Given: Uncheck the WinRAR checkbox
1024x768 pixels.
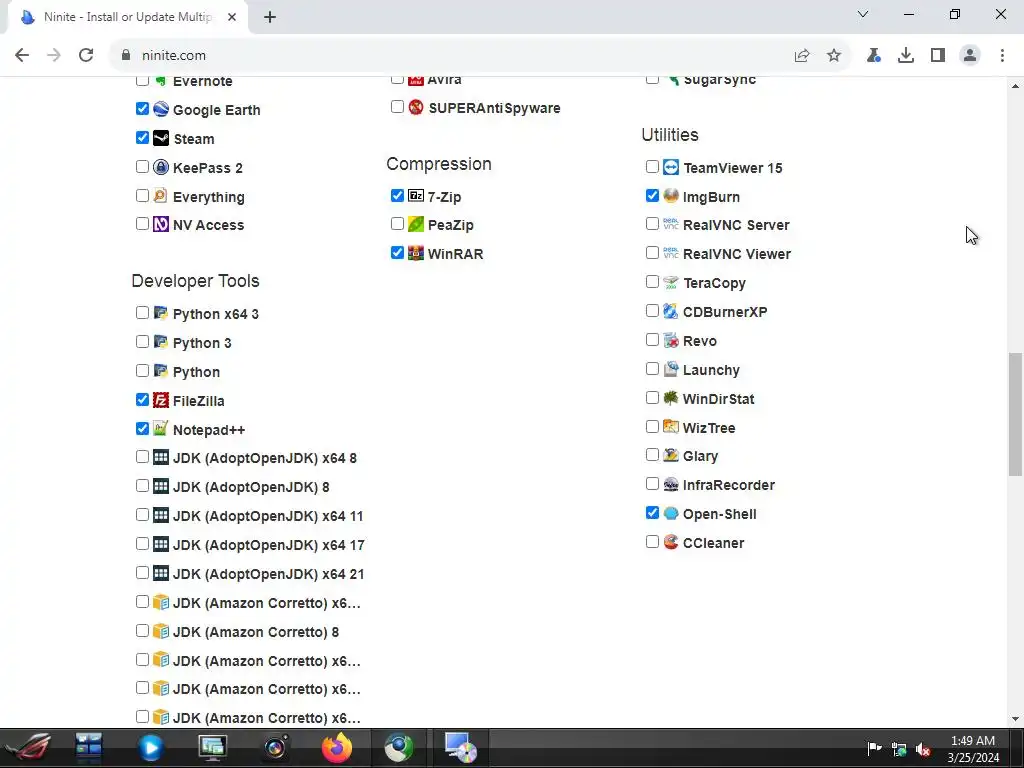Looking at the screenshot, I should (x=397, y=252).
